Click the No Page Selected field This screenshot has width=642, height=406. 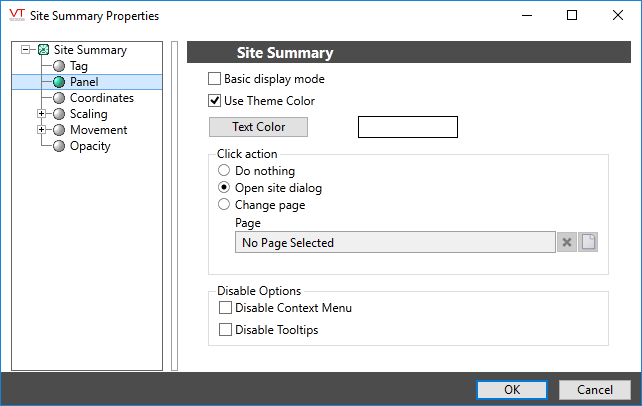(x=394, y=242)
